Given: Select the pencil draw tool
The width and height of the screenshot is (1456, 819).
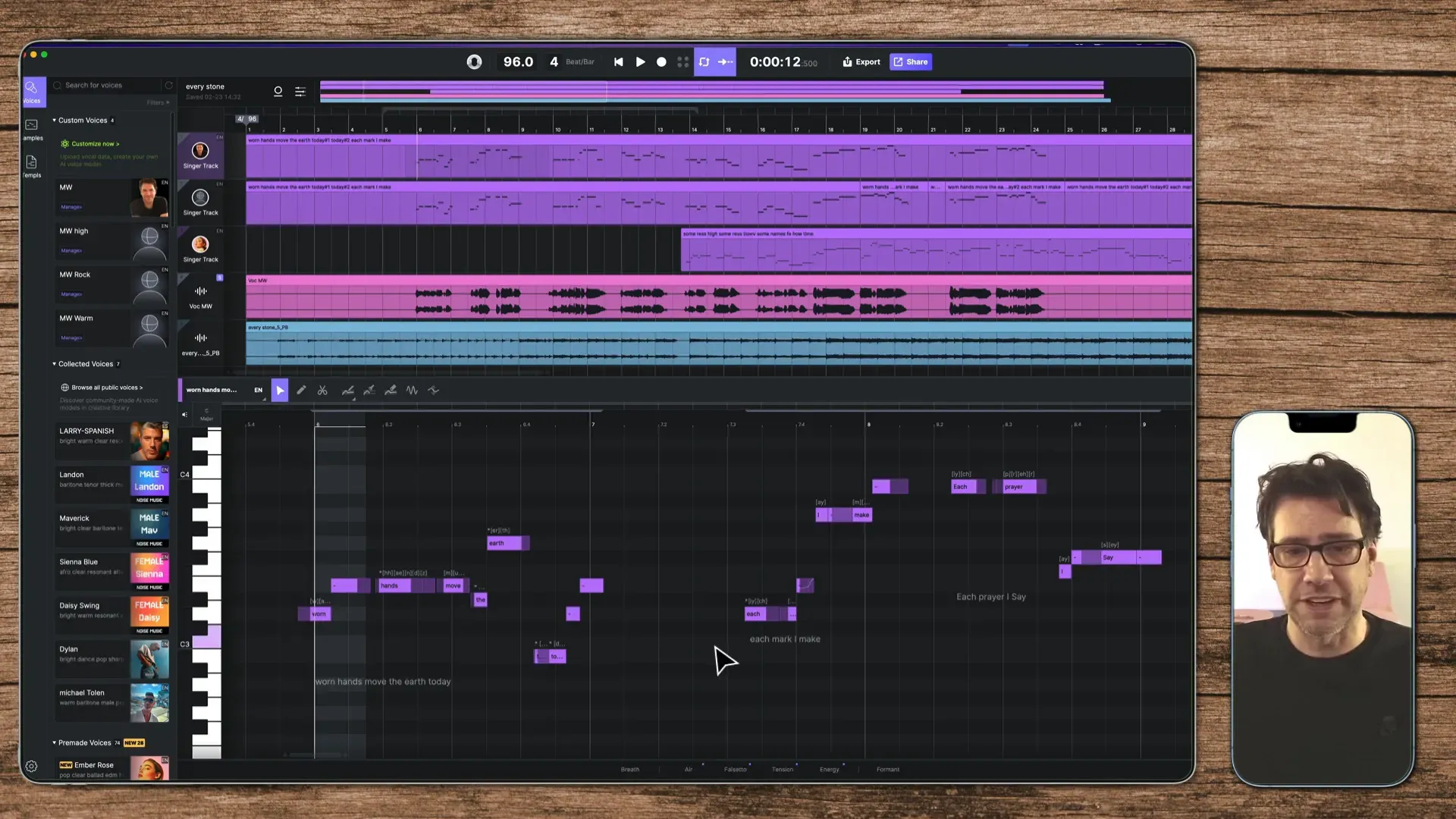Looking at the screenshot, I should tap(302, 390).
